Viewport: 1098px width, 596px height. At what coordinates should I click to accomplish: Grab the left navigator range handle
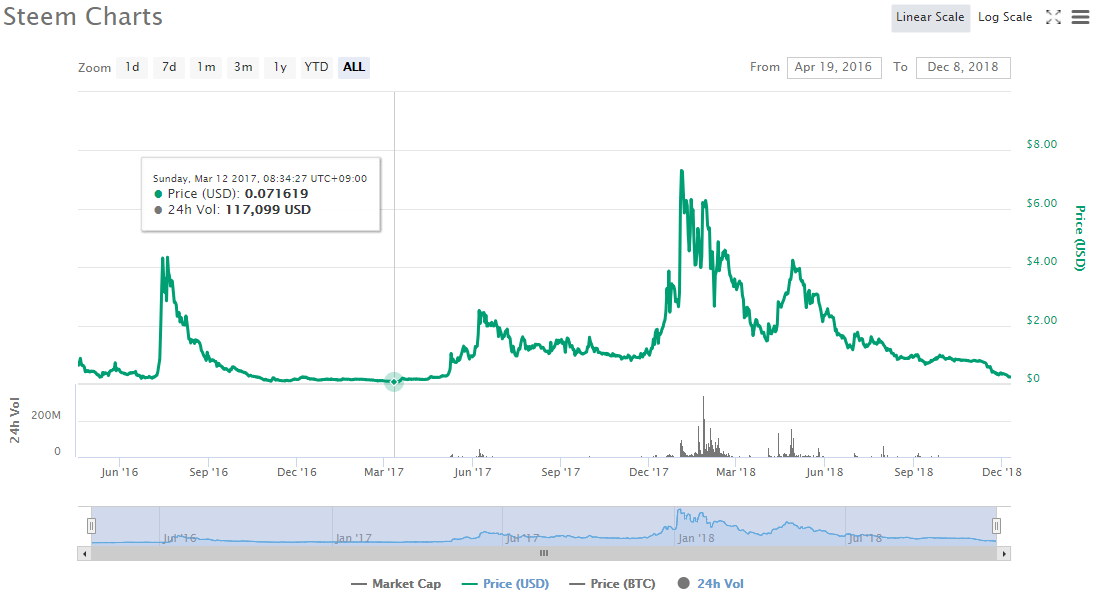(91, 526)
